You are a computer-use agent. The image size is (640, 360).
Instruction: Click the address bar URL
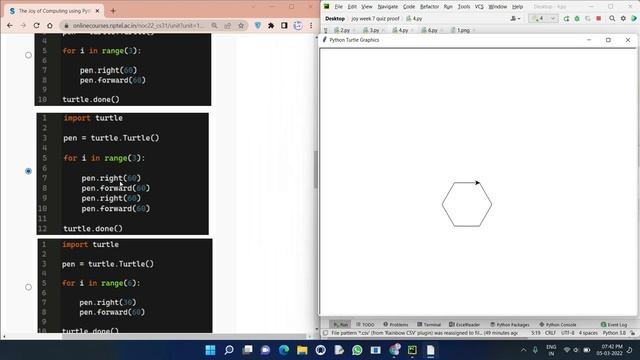coord(138,25)
